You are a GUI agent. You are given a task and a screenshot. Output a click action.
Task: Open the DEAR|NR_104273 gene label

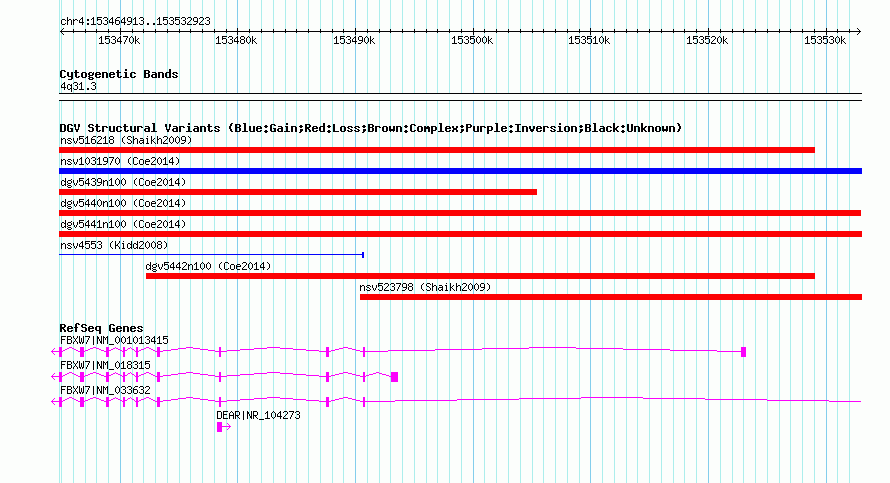[x=258, y=415]
